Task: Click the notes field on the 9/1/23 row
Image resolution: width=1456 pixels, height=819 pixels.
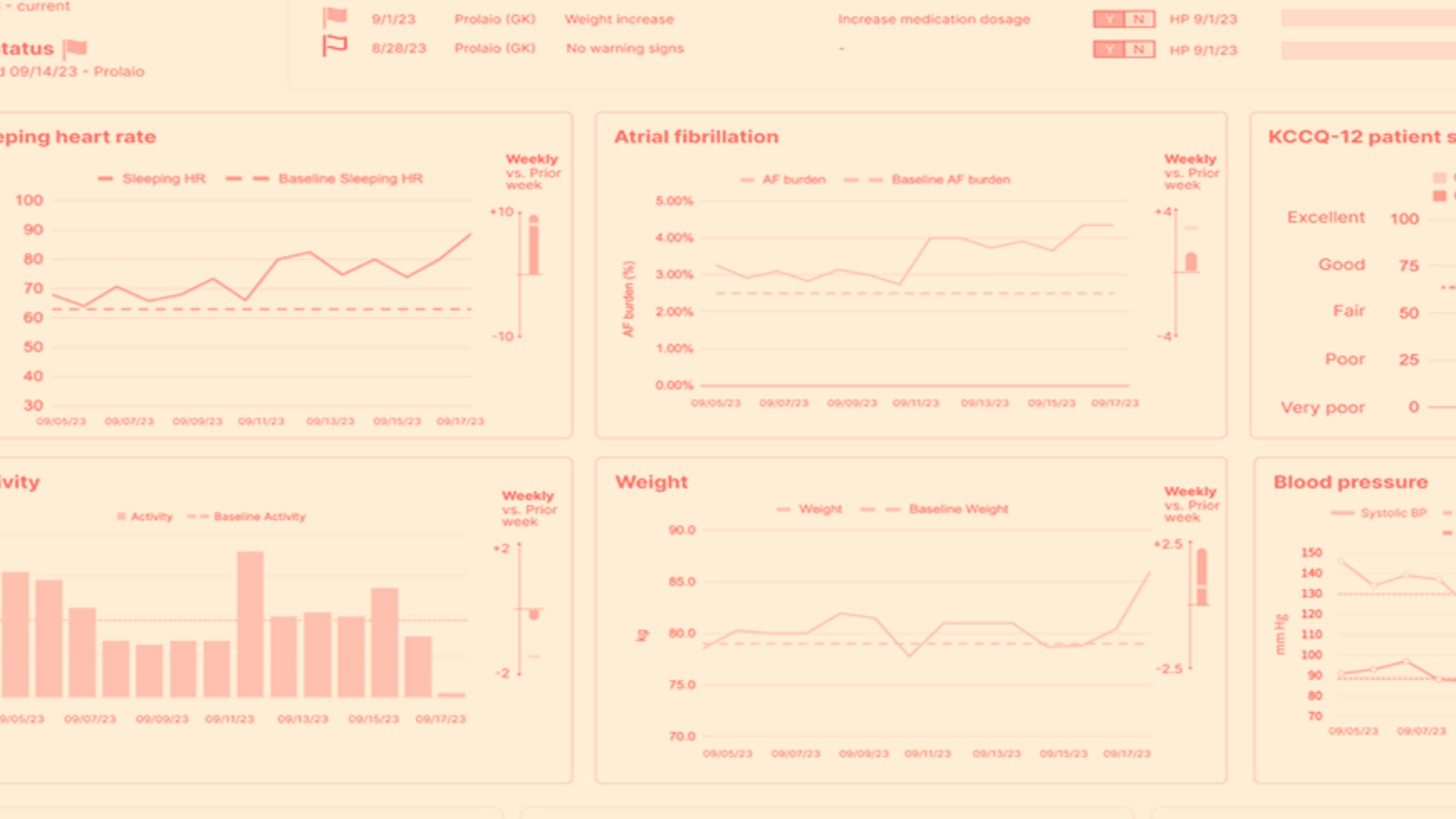Action: coord(1368,18)
